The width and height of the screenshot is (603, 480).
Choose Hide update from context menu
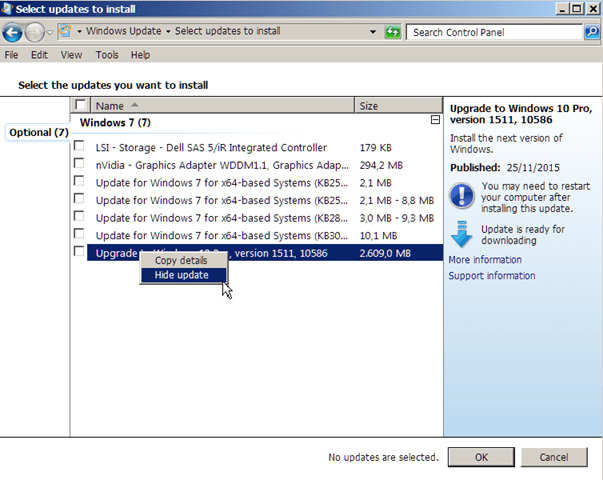pyautogui.click(x=182, y=275)
